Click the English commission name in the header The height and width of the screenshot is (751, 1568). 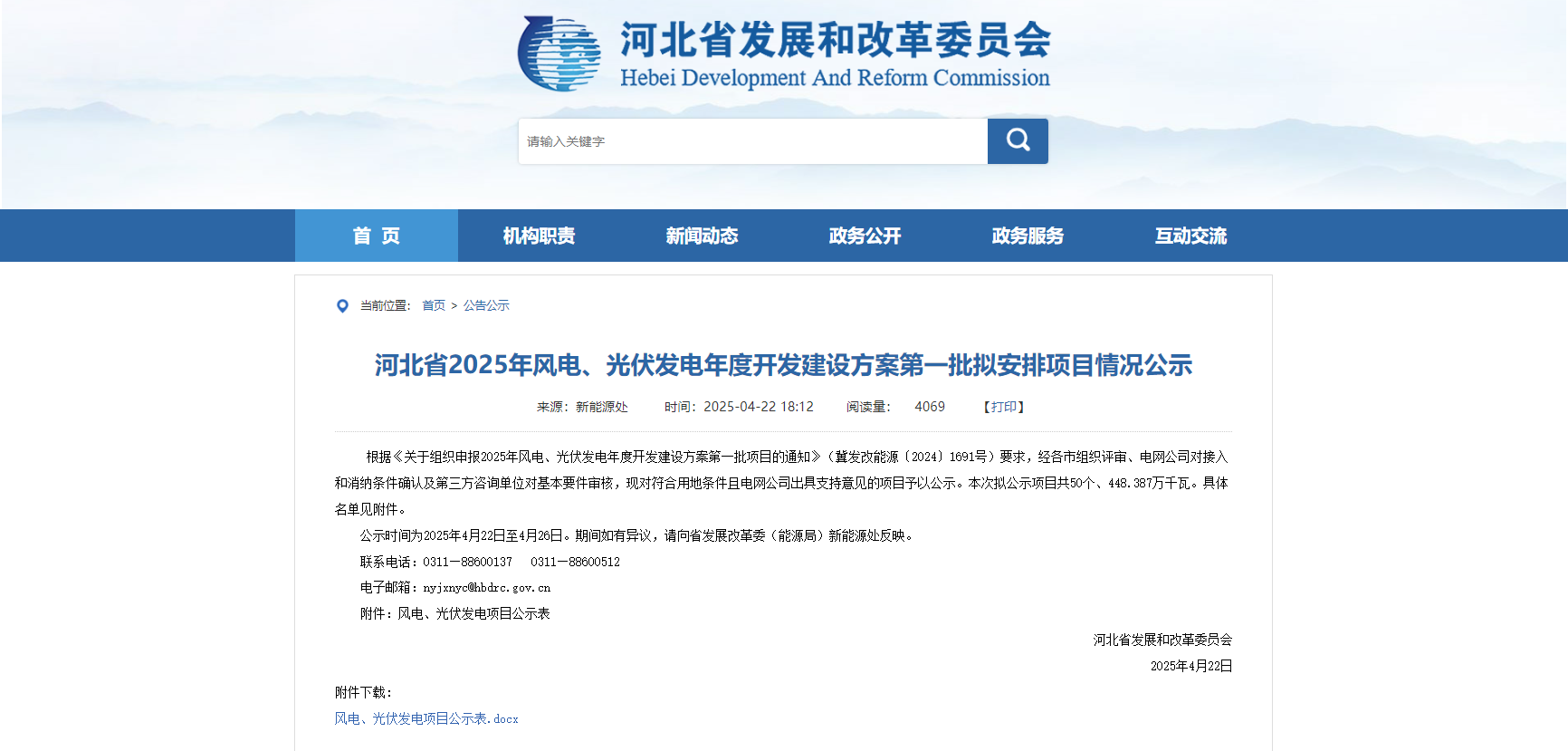tap(835, 78)
